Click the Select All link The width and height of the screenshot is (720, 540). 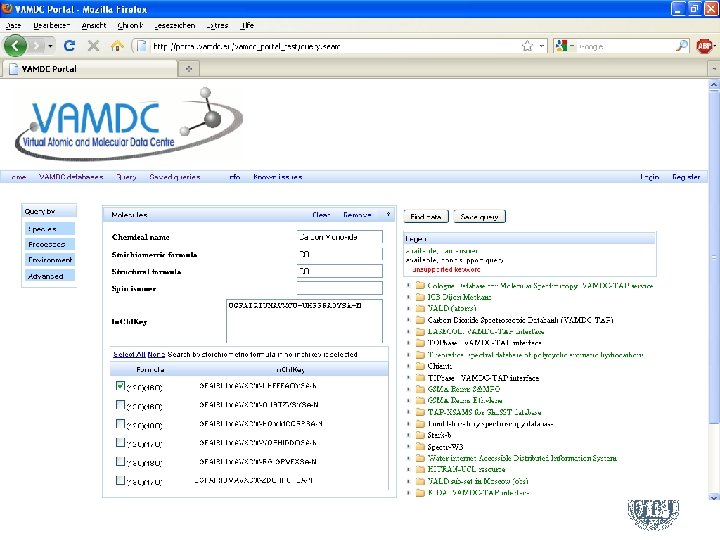pos(129,354)
